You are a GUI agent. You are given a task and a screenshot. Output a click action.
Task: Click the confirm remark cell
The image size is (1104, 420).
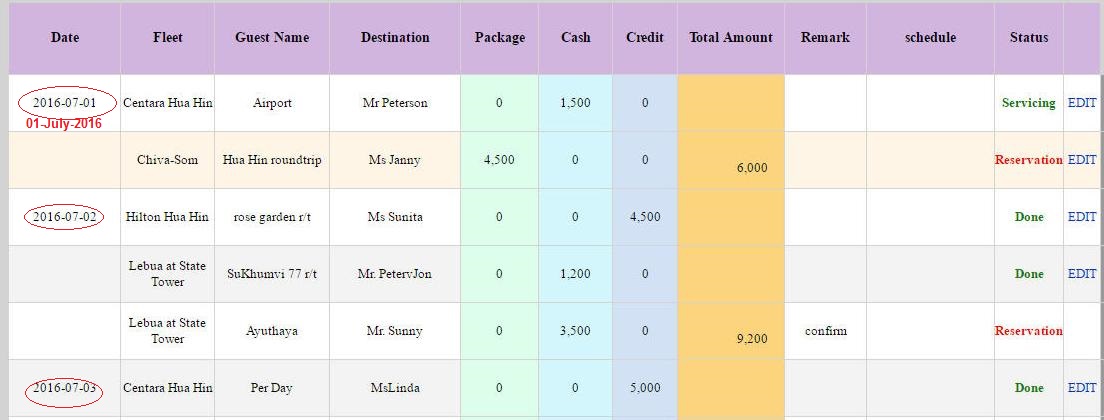[x=826, y=331]
